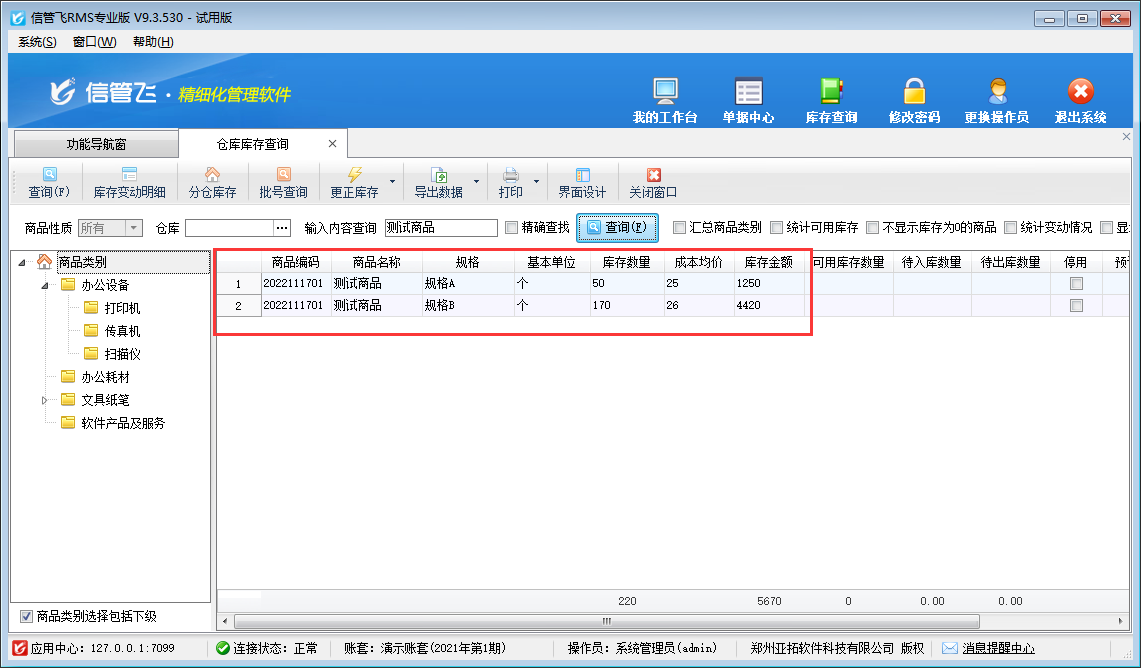Toggle 汇总商品类别 checkbox

point(680,227)
